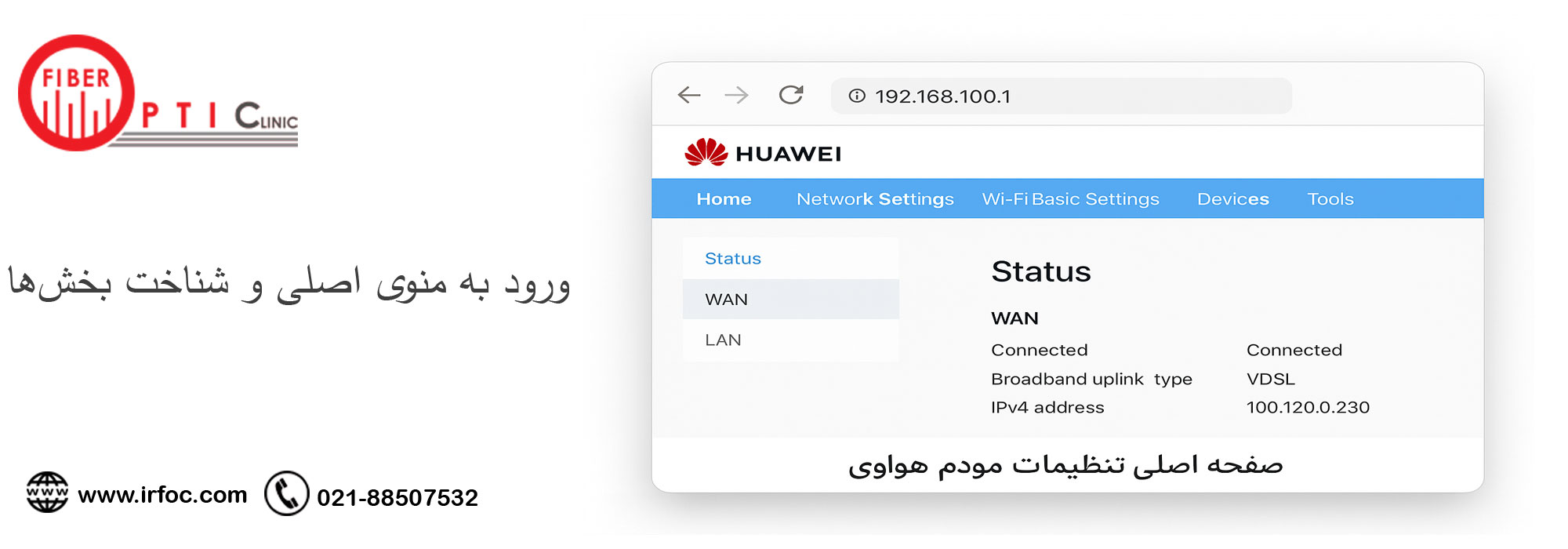Click the globe www icon
1568x549 pixels.
(47, 493)
